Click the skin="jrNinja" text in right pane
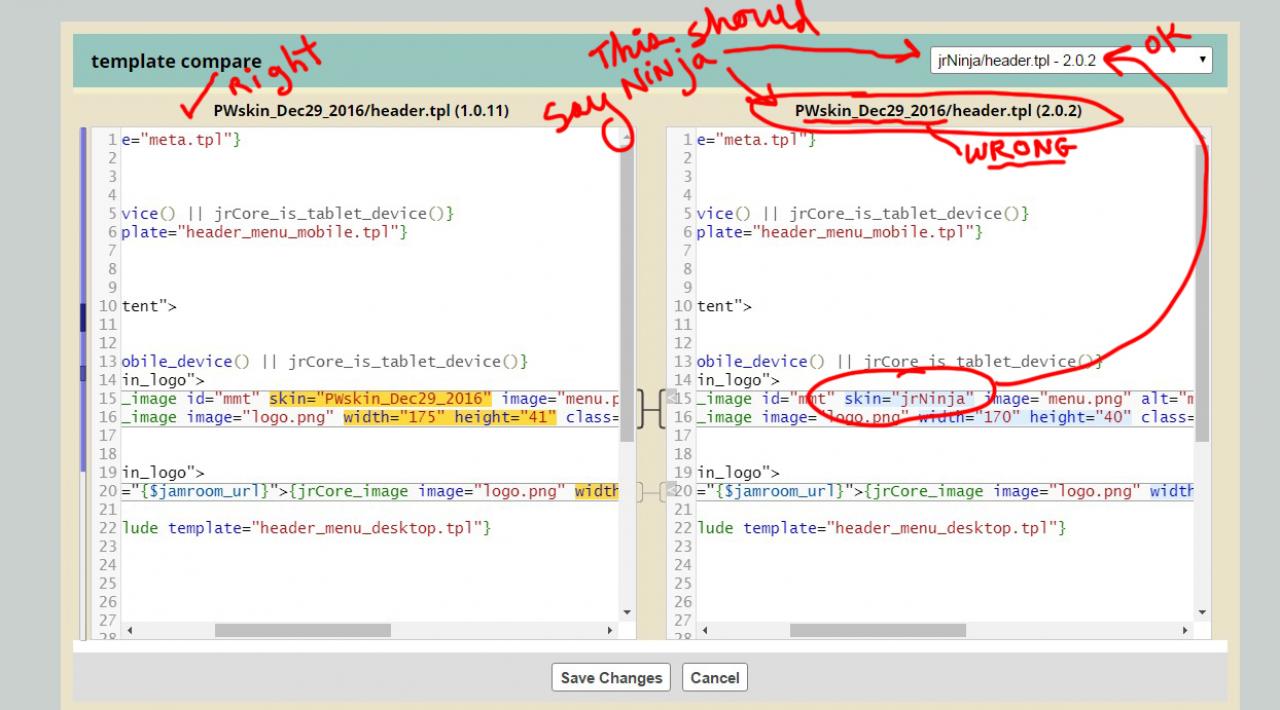1280x710 pixels. click(x=908, y=399)
